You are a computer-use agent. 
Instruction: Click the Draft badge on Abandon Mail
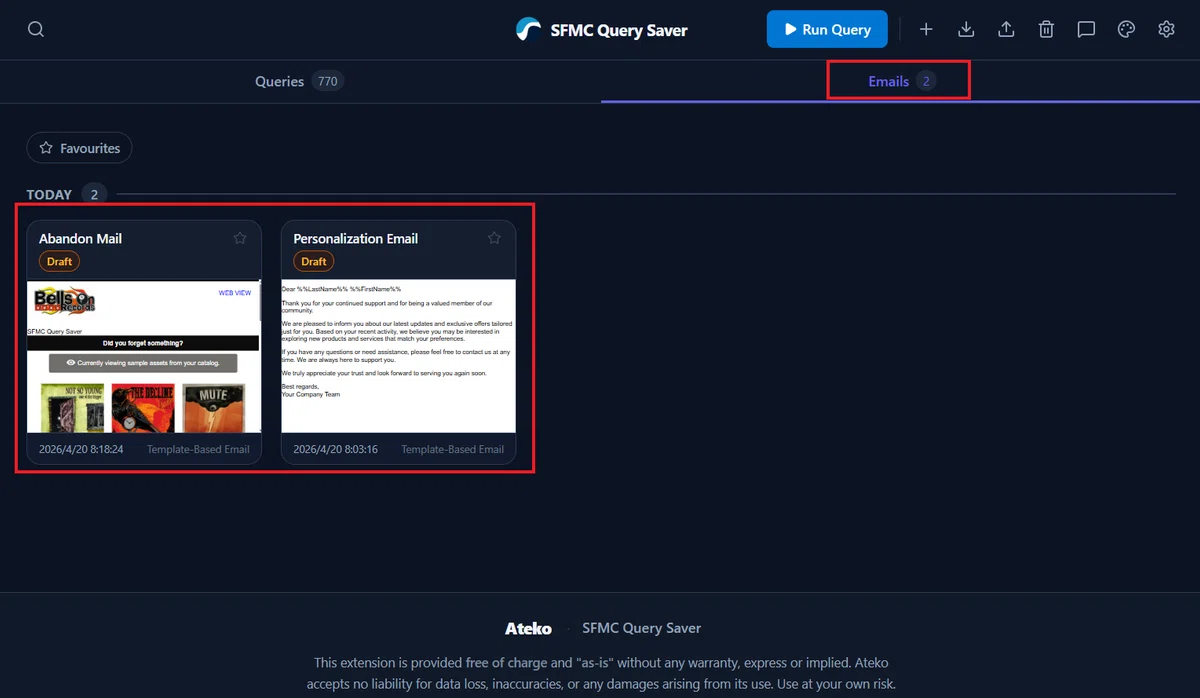[x=59, y=261]
